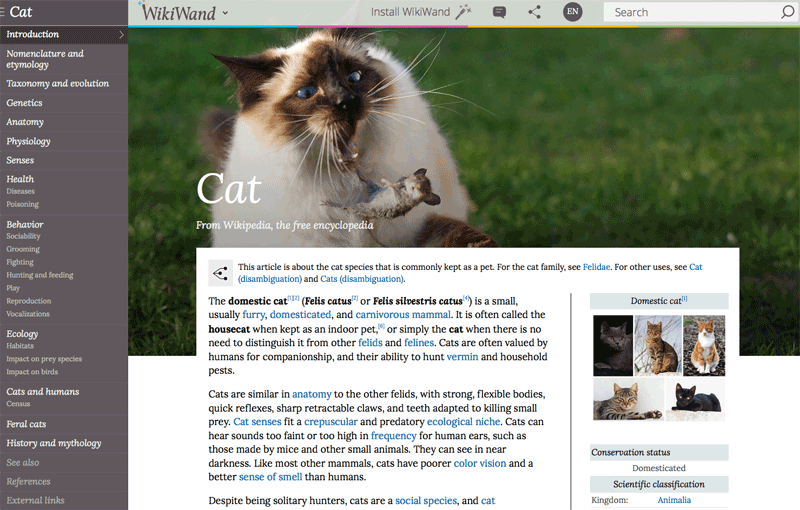
Task: Click the comment bubble icon
Action: (499, 12)
